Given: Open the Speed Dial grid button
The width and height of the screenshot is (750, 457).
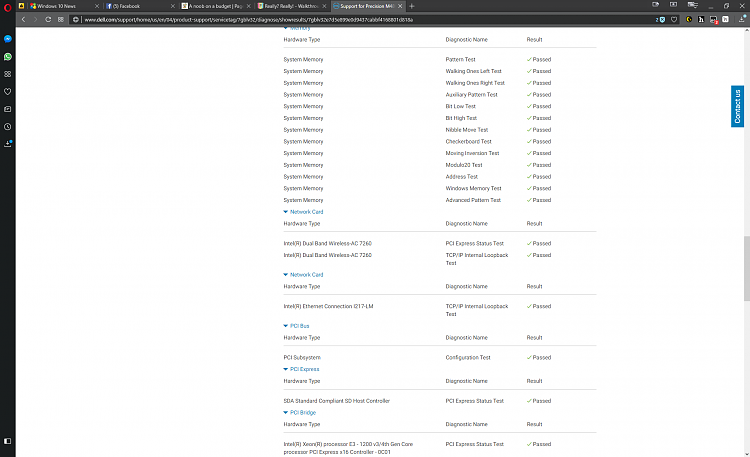Looking at the screenshot, I should coord(61,20).
